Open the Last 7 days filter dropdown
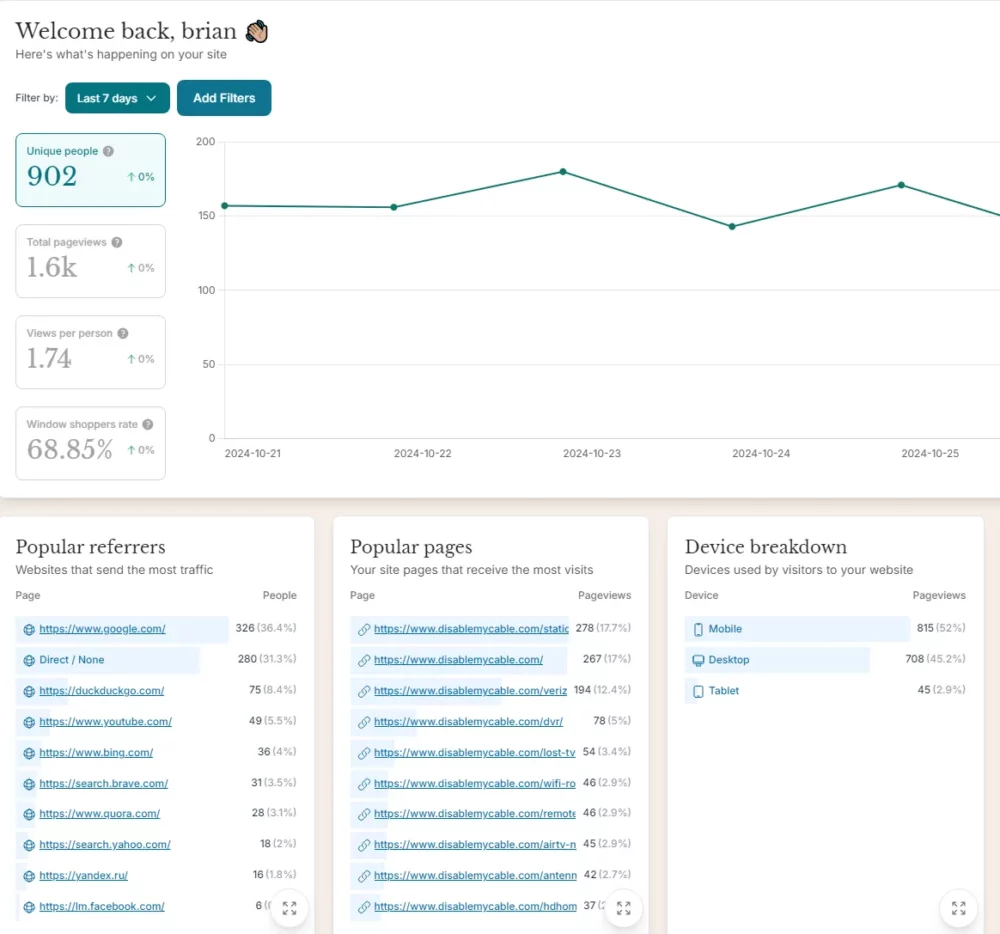Viewport: 1000px width, 934px height. tap(117, 98)
